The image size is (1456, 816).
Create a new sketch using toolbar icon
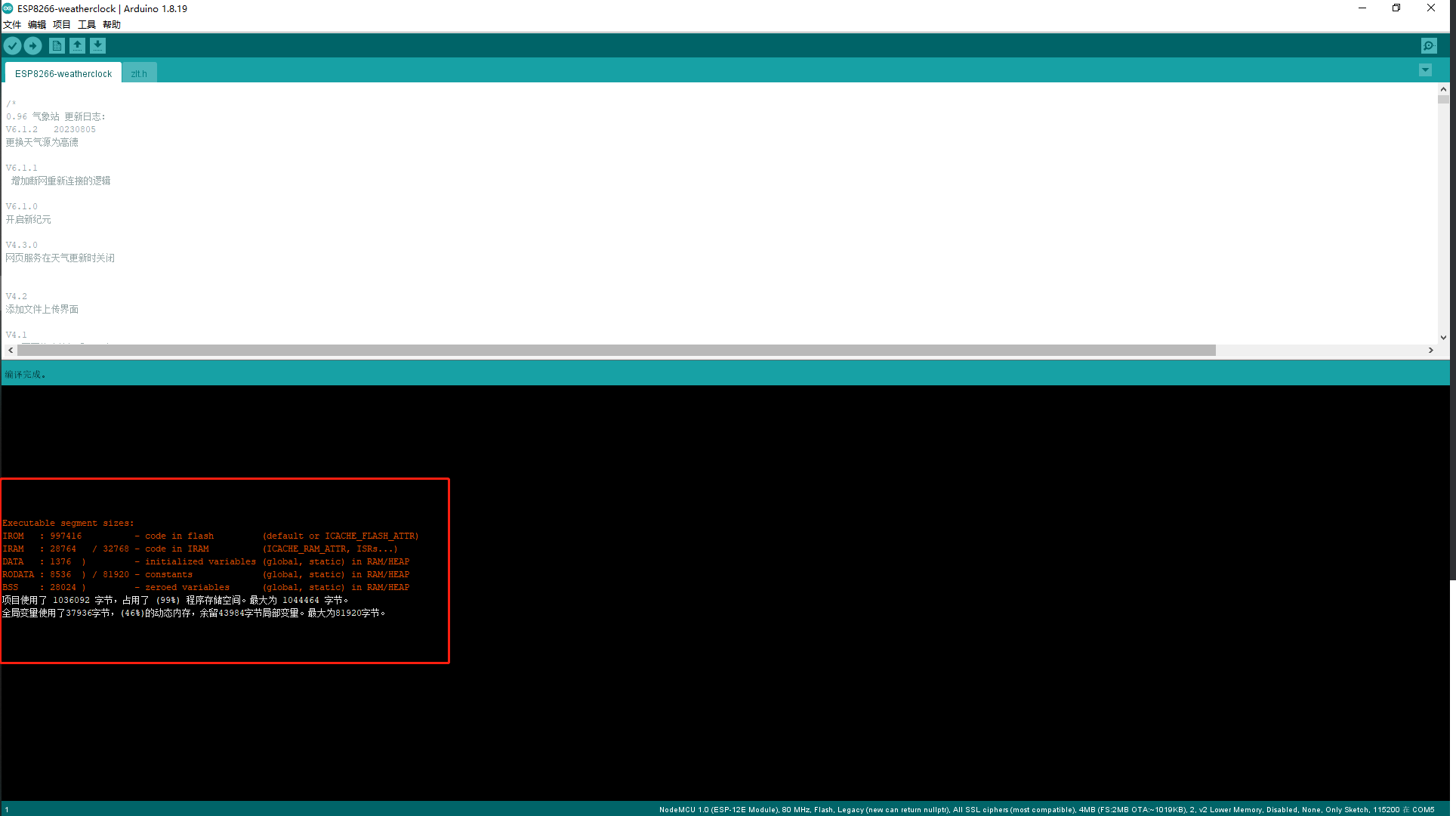(57, 46)
